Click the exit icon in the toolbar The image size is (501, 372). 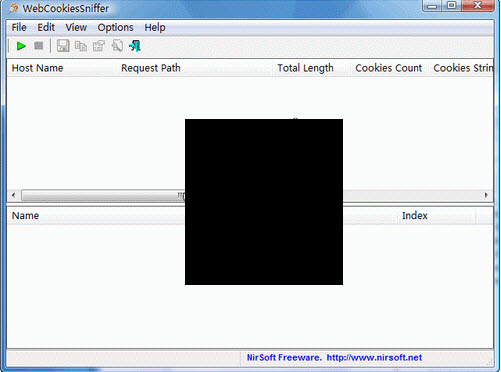(135, 46)
